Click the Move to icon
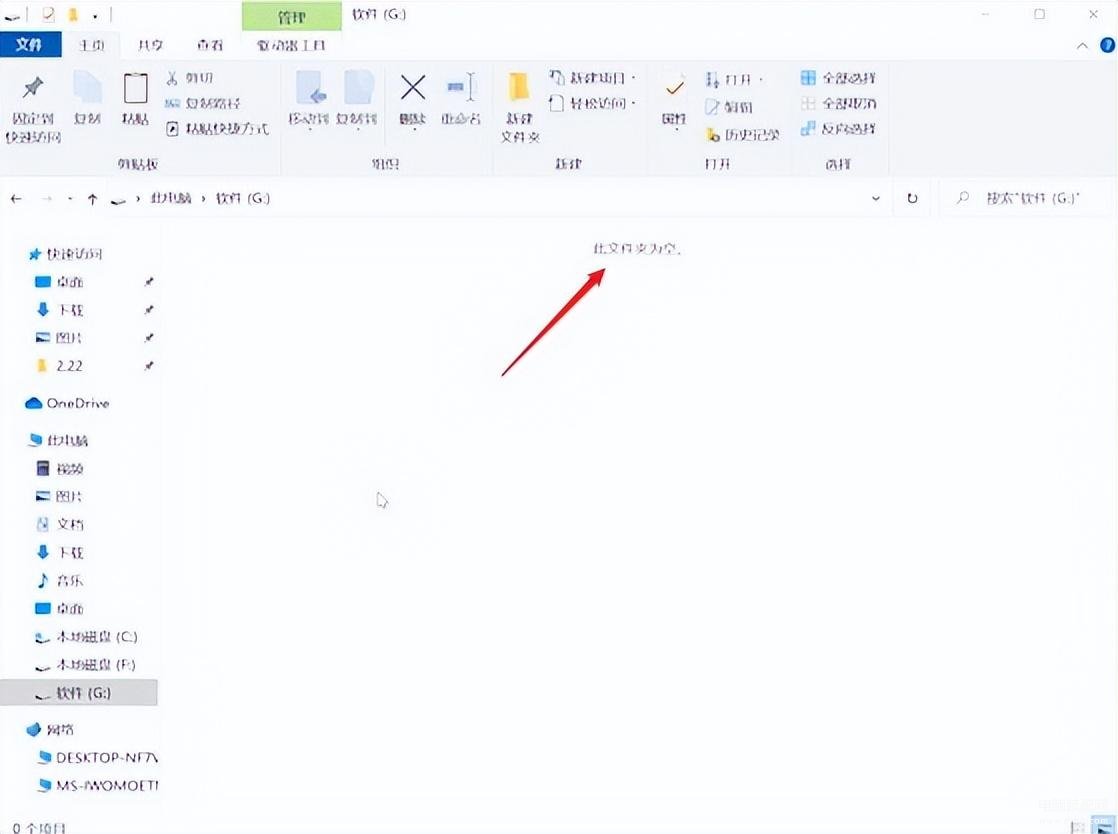Viewport: 1118px width, 834px height. (309, 88)
